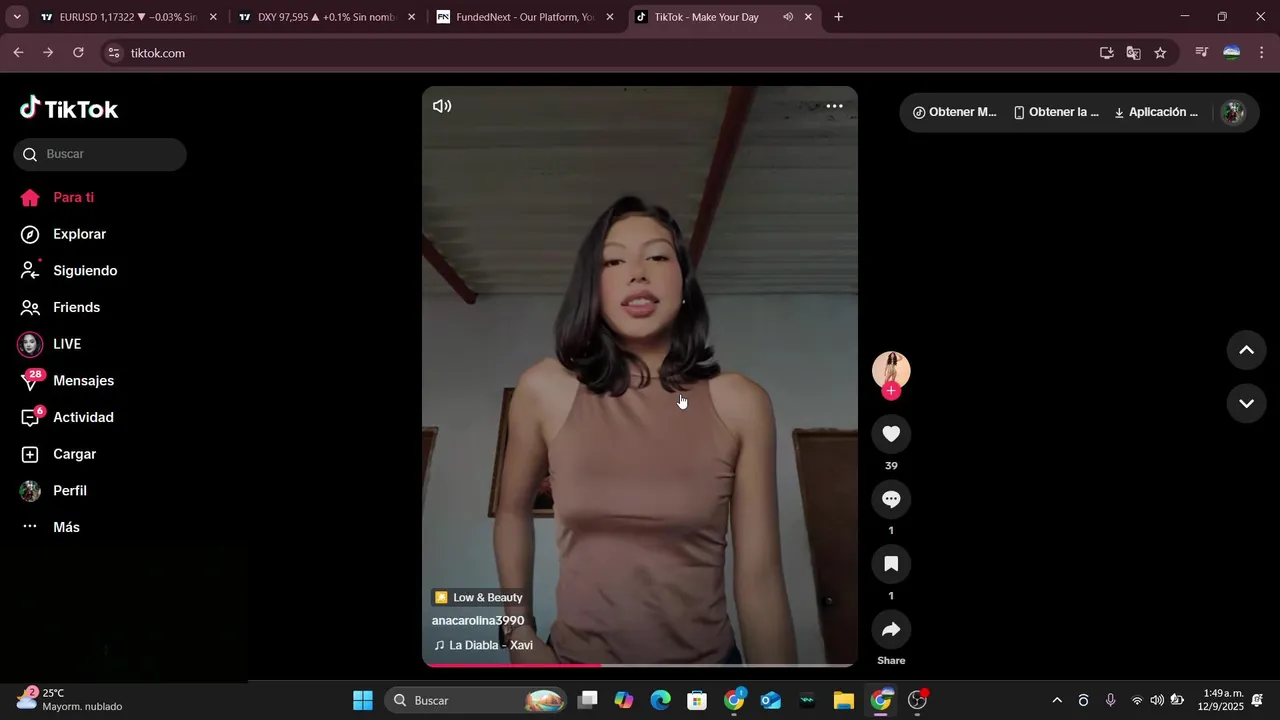Expand the Más menu
This screenshot has height=720, width=1280.
pos(66,527)
